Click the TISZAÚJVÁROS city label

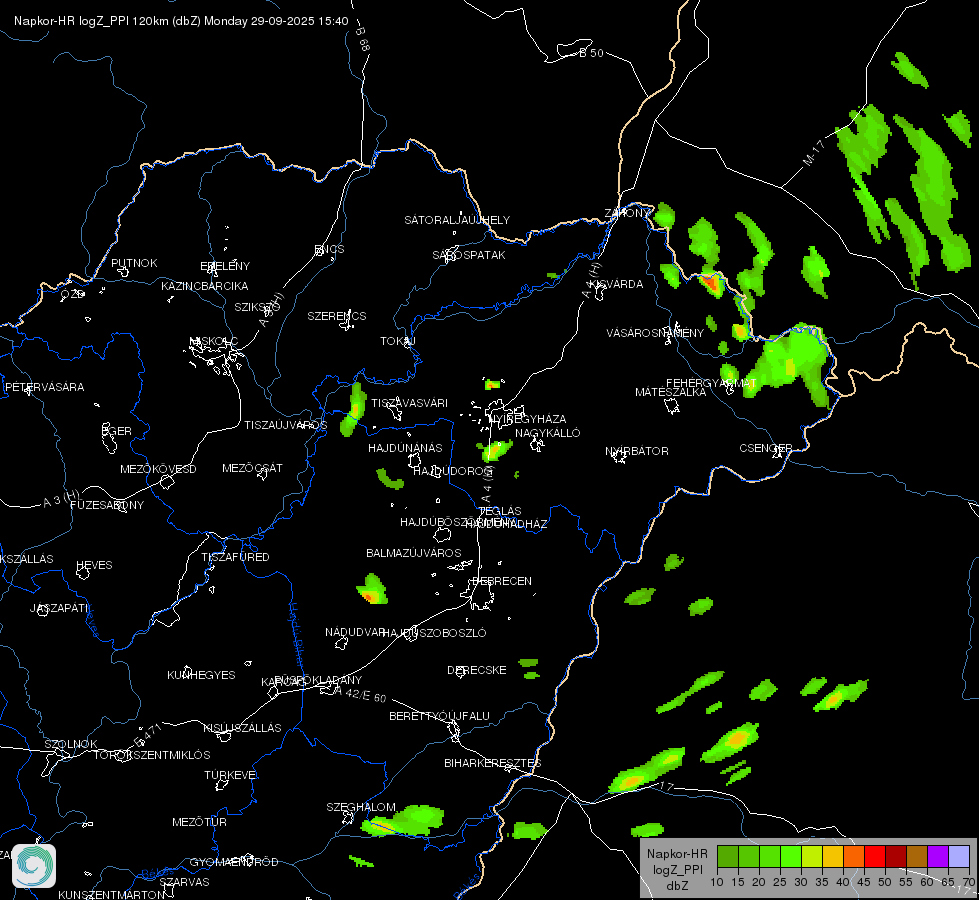(286, 425)
